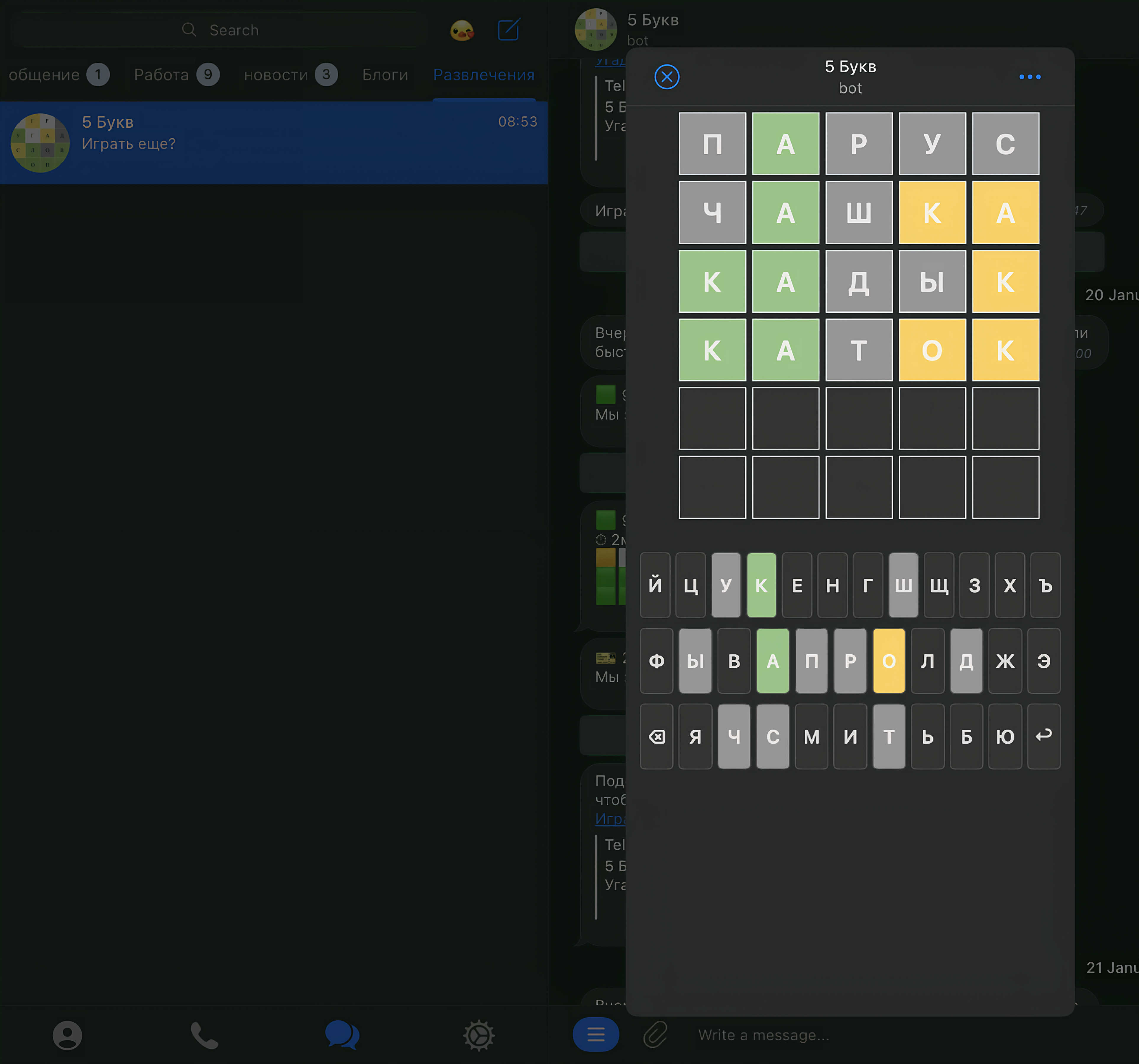Switch to the Работа folder tab
Viewport: 1139px width, 1064px height.
[x=161, y=75]
